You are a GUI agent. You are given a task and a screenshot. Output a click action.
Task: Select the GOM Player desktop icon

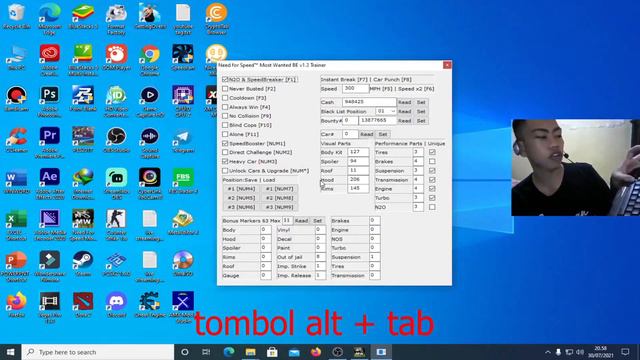116,57
